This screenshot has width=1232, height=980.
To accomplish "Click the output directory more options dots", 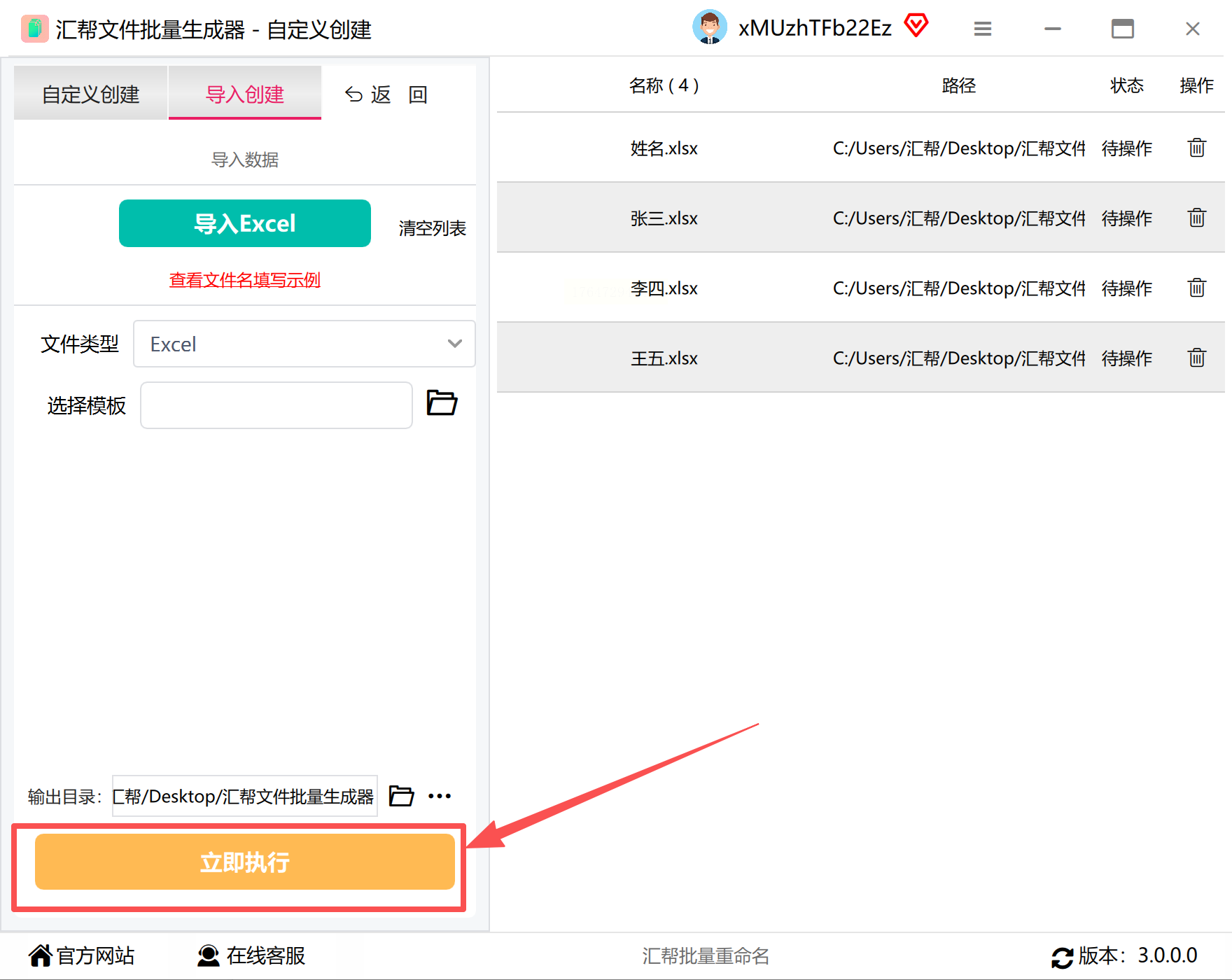I will pyautogui.click(x=440, y=796).
